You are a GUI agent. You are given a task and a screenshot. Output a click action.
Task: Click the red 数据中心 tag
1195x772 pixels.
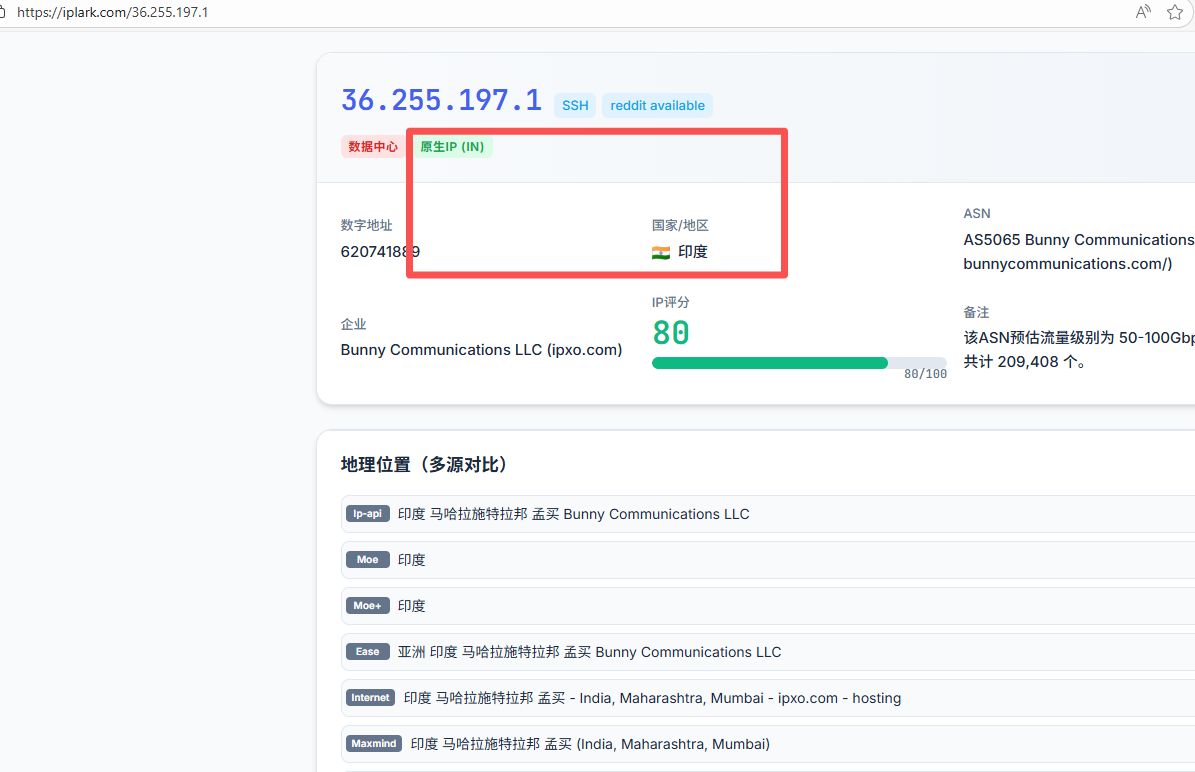pyautogui.click(x=373, y=147)
